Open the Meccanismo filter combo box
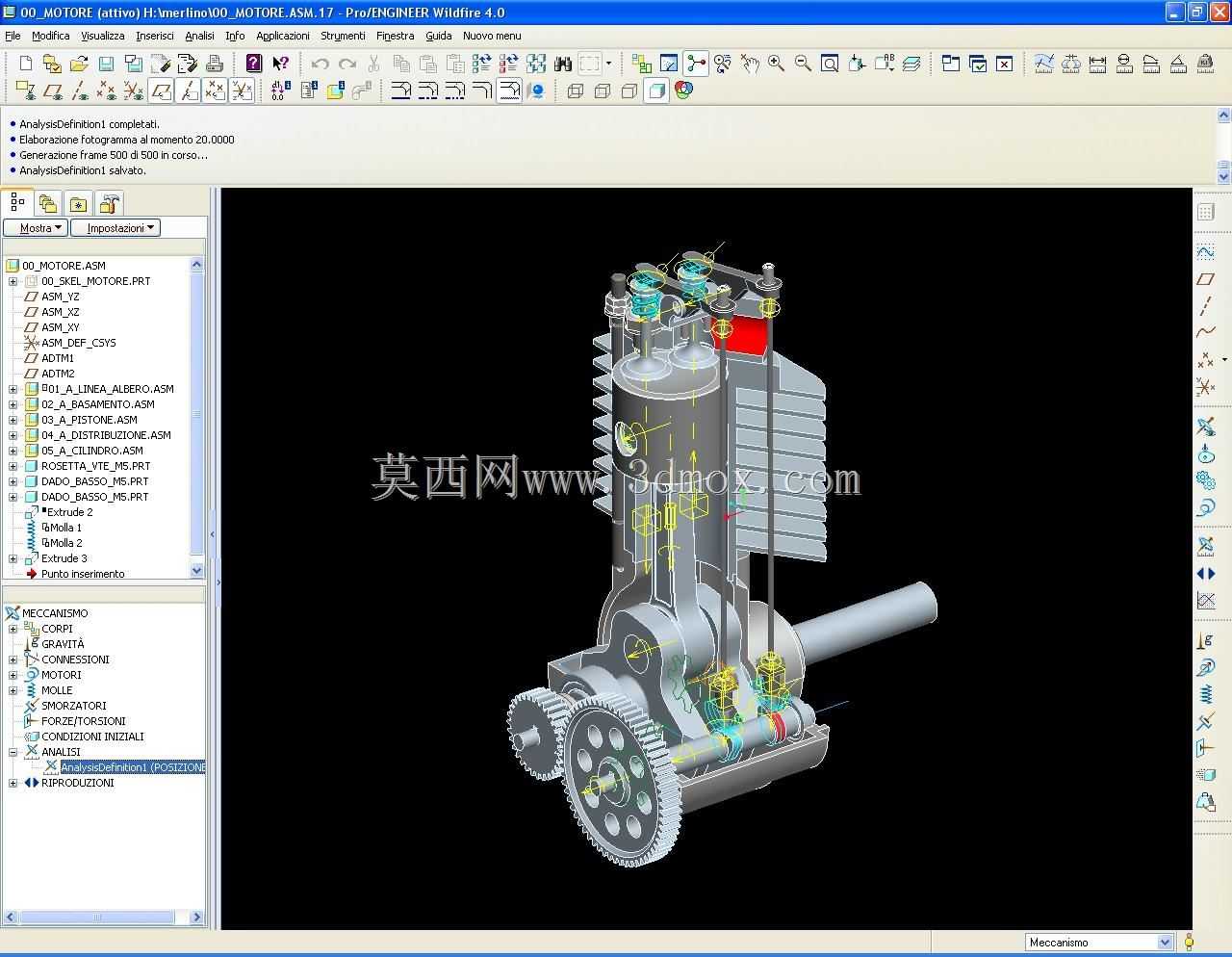This screenshot has height=957, width=1232. (1099, 943)
